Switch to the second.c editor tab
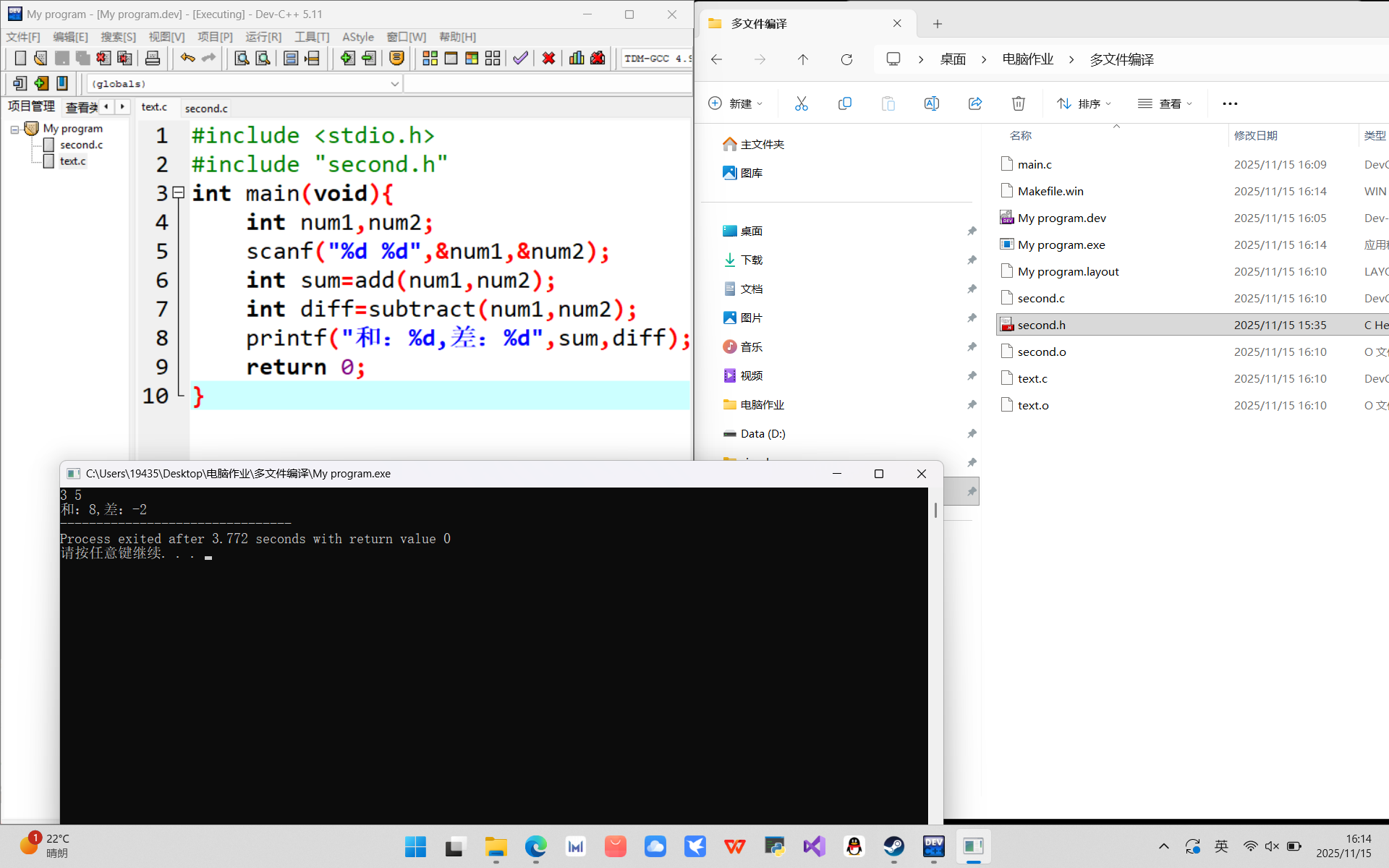Screen dimensions: 1389x868 206,108
